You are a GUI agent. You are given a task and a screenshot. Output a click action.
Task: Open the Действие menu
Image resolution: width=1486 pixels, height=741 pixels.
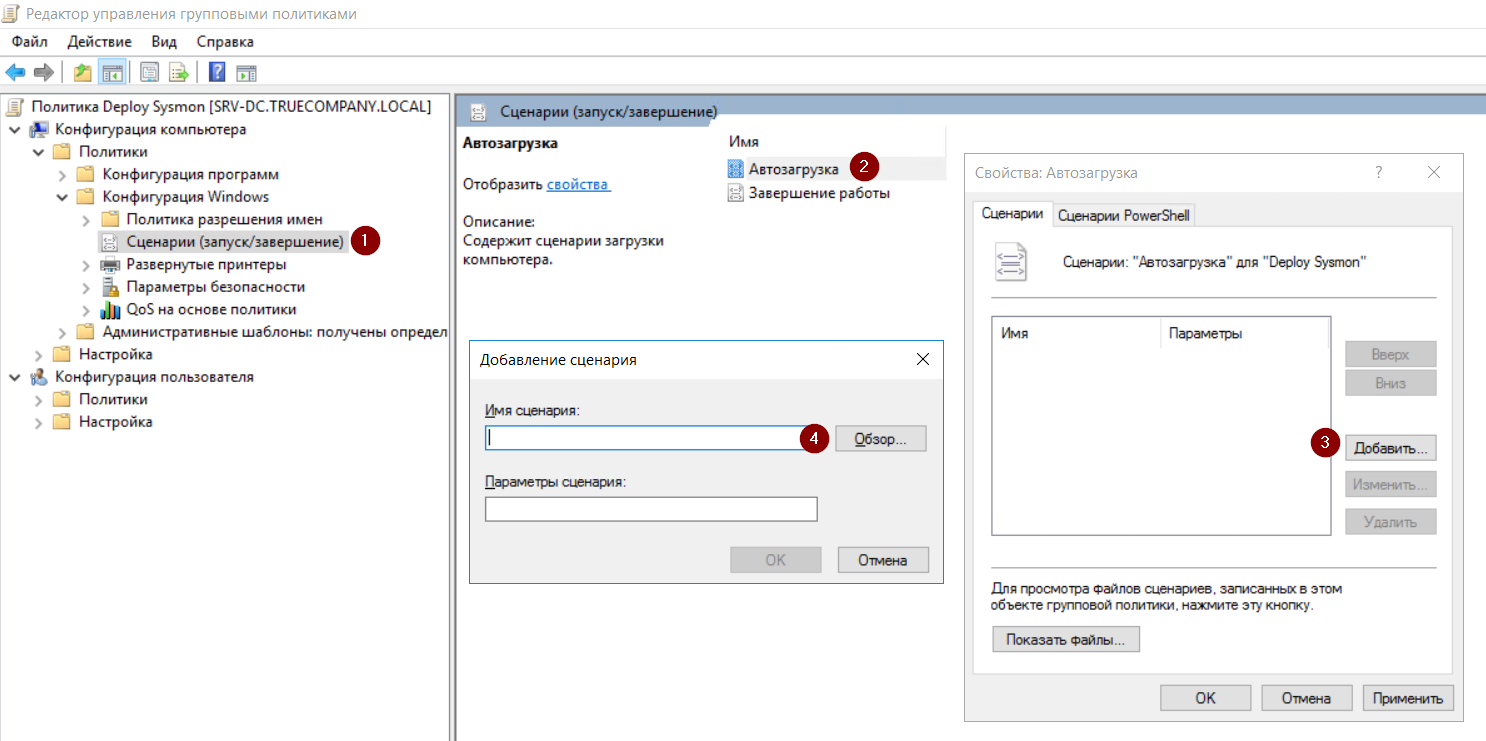coord(99,42)
